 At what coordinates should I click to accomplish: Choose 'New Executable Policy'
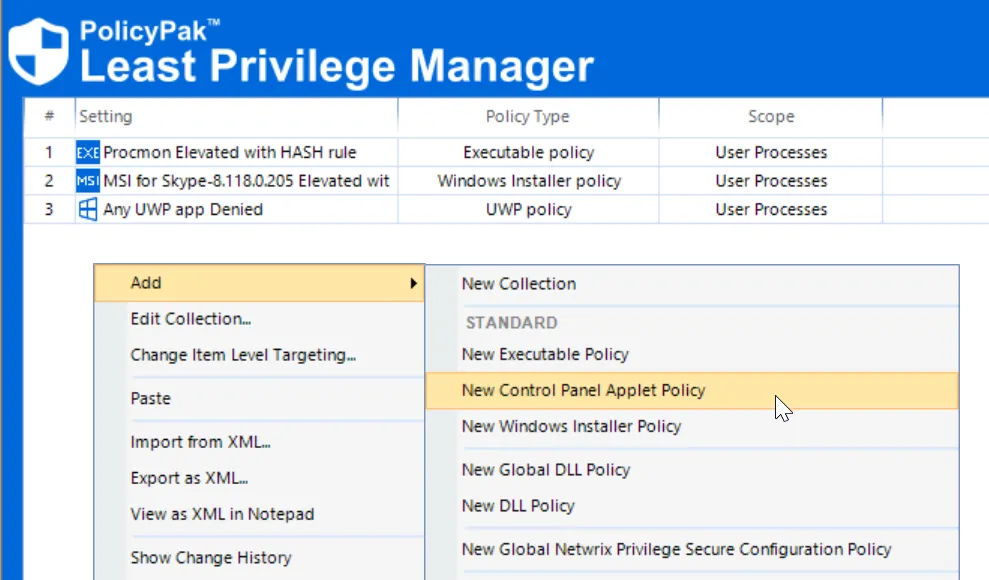pyautogui.click(x=545, y=354)
